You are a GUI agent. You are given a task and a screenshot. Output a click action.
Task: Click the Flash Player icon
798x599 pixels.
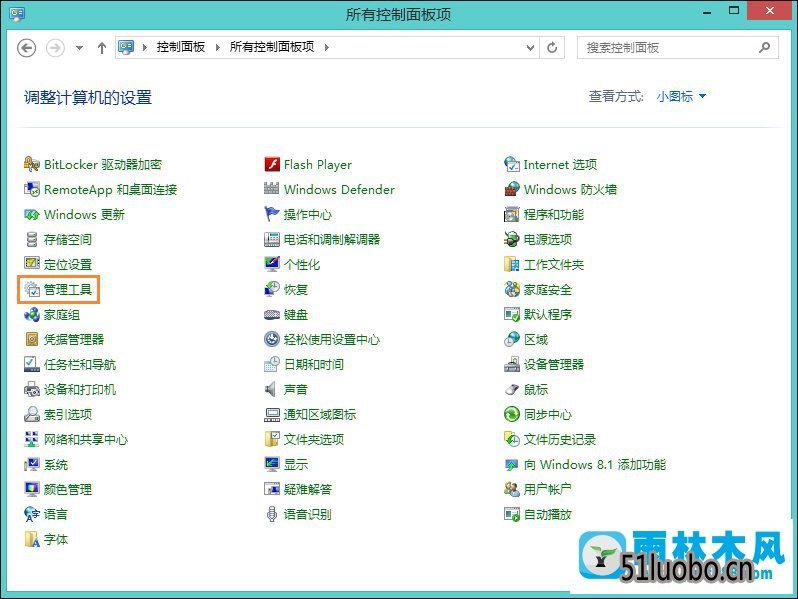272,164
